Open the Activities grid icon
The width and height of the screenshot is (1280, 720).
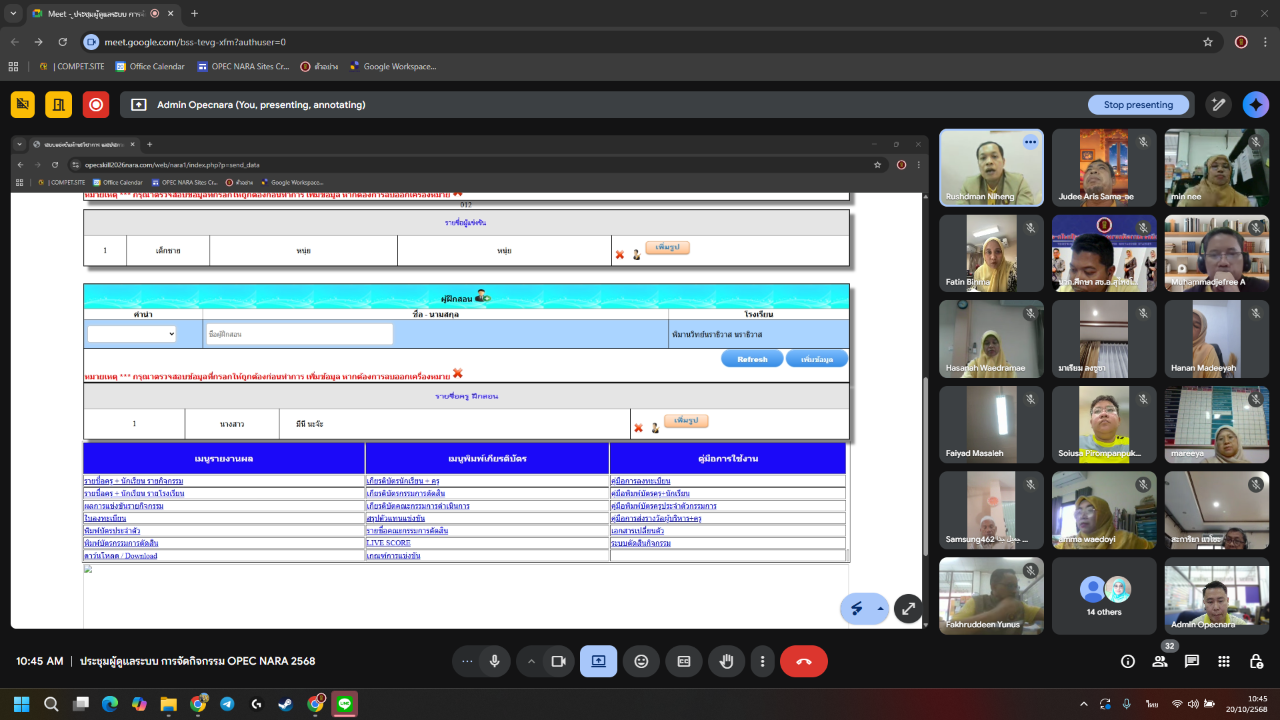pyautogui.click(x=1224, y=661)
